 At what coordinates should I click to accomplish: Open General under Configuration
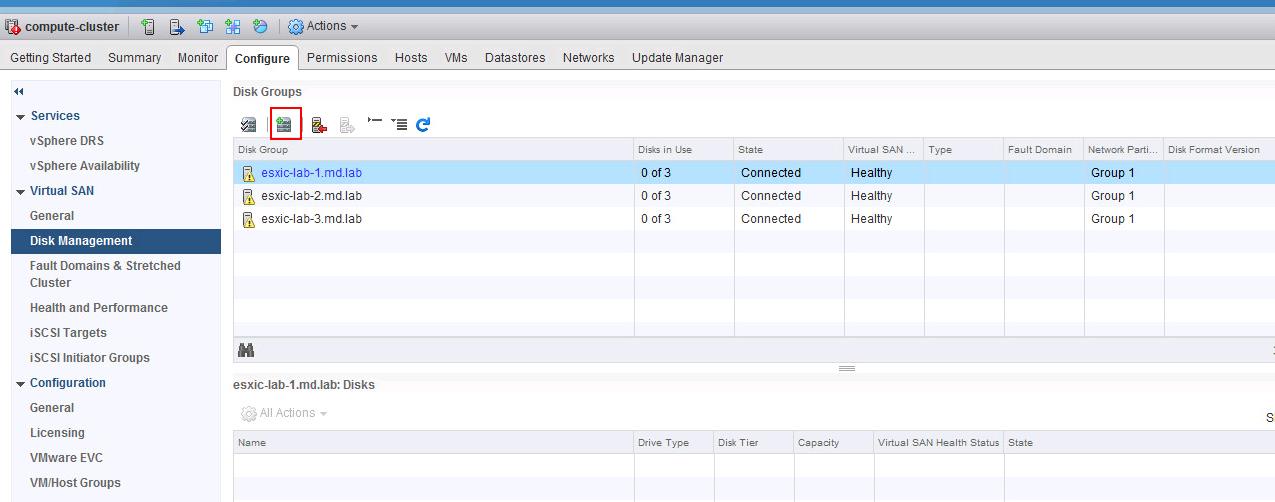(52, 408)
